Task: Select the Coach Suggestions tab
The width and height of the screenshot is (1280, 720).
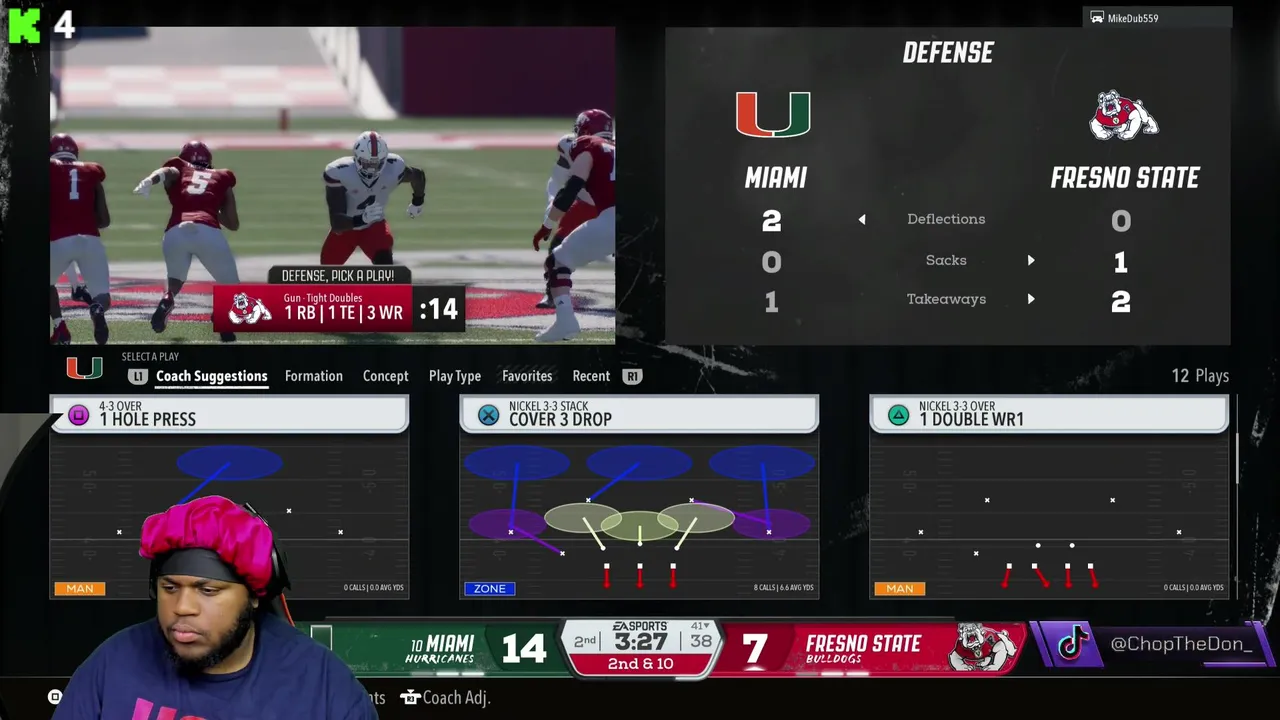Action: pos(211,376)
